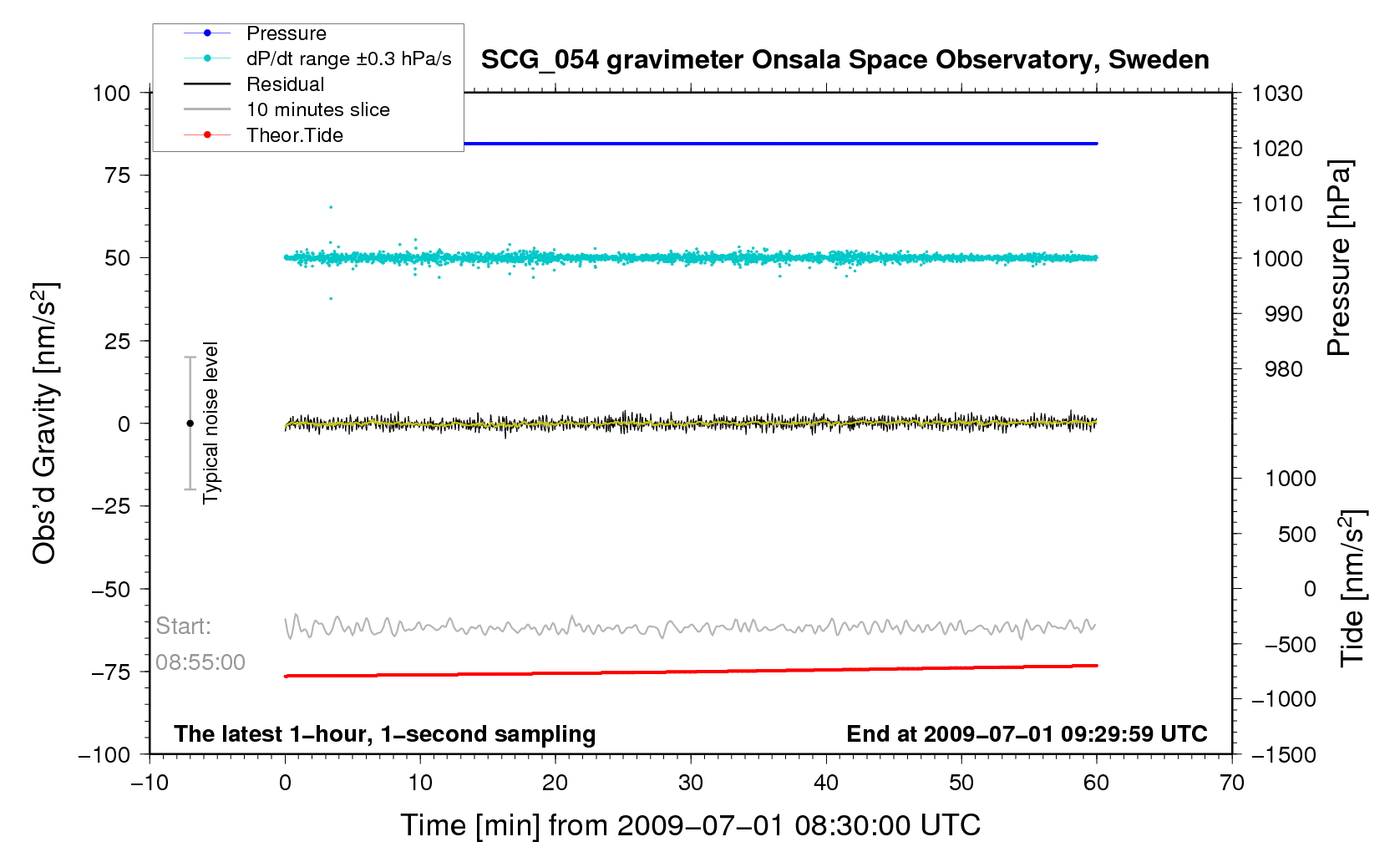Click the gray 10 minutes slice legend line
Image resolution: width=1400 pixels, height=852 pixels.
click(207, 109)
